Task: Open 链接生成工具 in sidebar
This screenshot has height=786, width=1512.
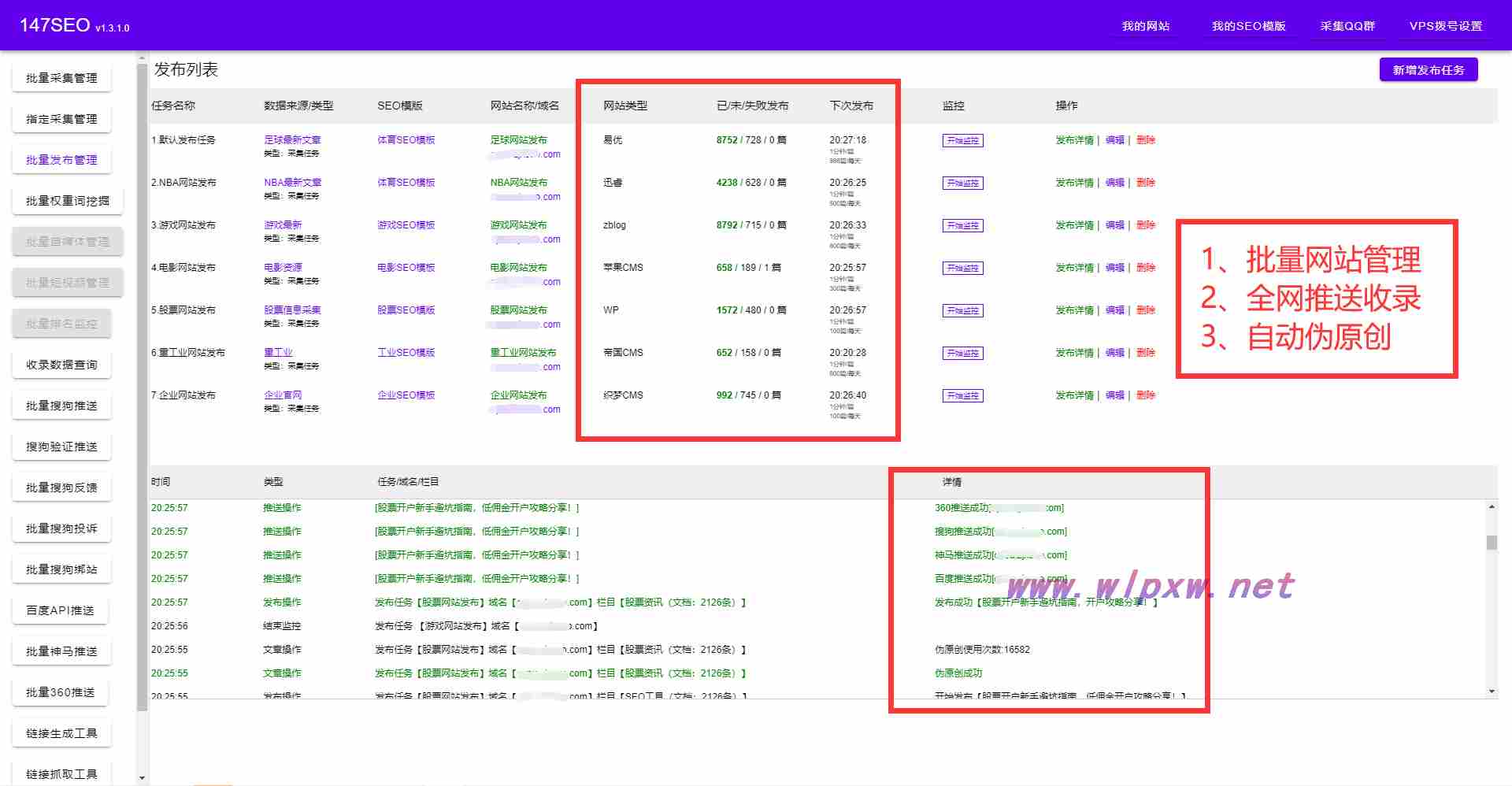Action: [x=61, y=733]
